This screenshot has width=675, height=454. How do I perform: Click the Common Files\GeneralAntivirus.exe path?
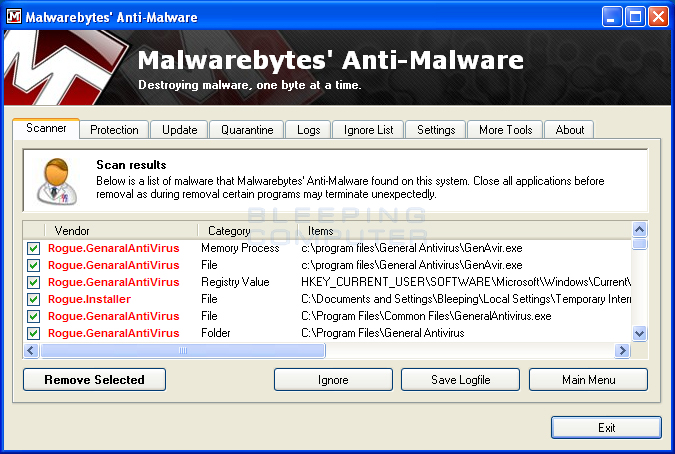426,316
